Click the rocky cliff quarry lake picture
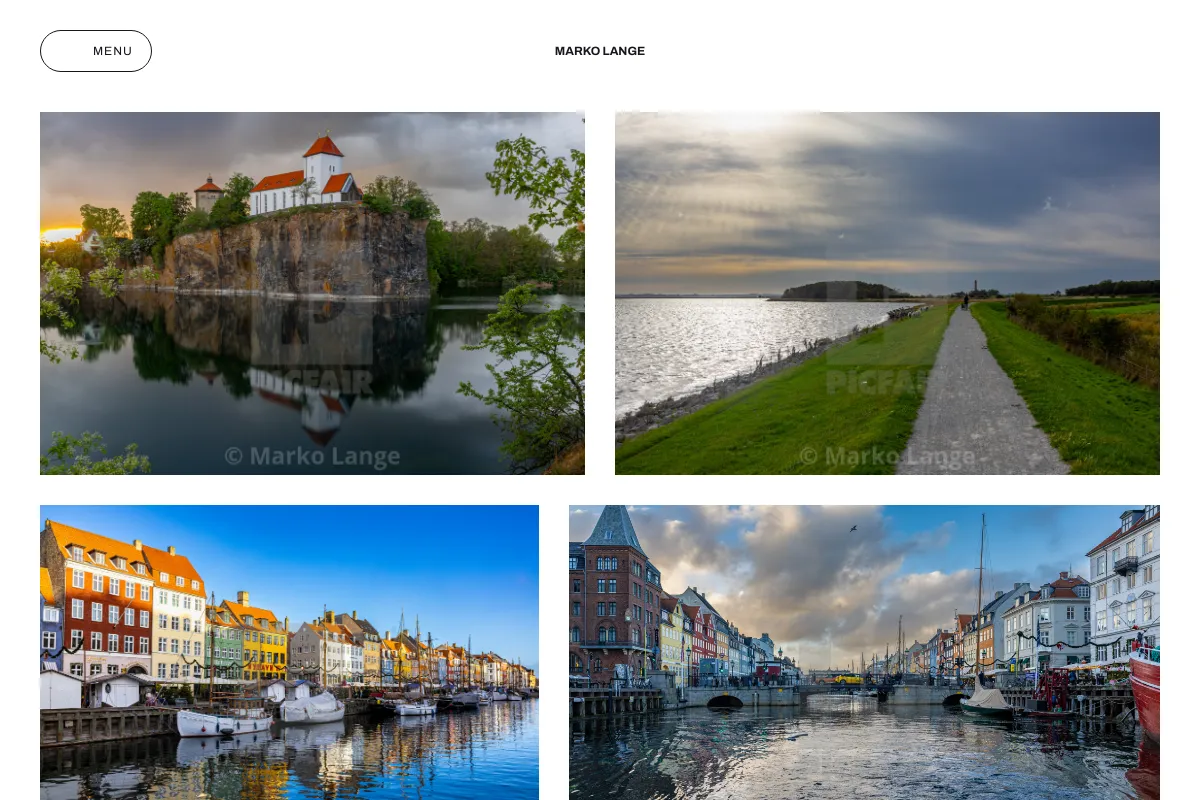This screenshot has width=1200, height=800. coord(312,293)
